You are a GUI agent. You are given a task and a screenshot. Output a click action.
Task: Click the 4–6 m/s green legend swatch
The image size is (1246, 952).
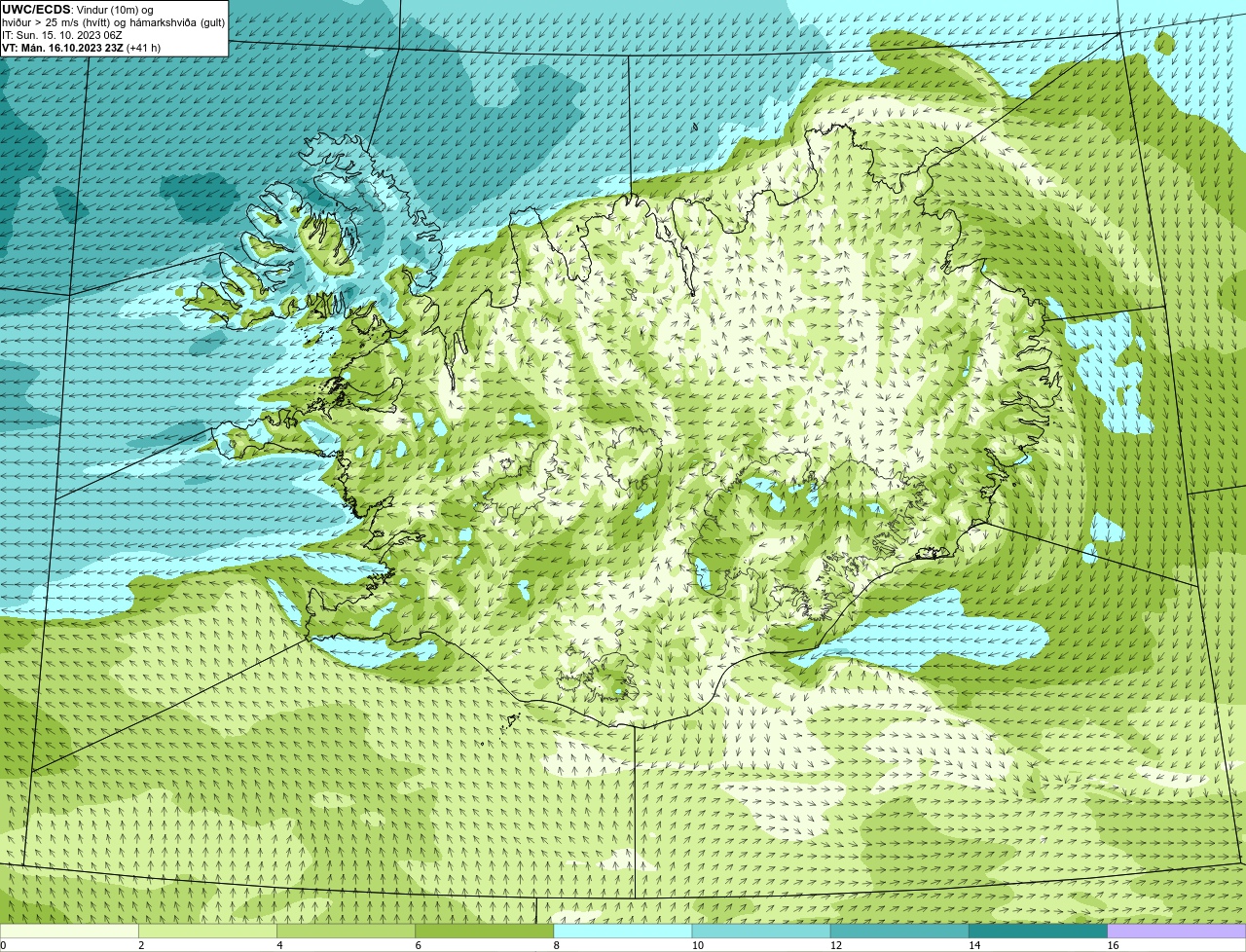pyautogui.click(x=346, y=932)
